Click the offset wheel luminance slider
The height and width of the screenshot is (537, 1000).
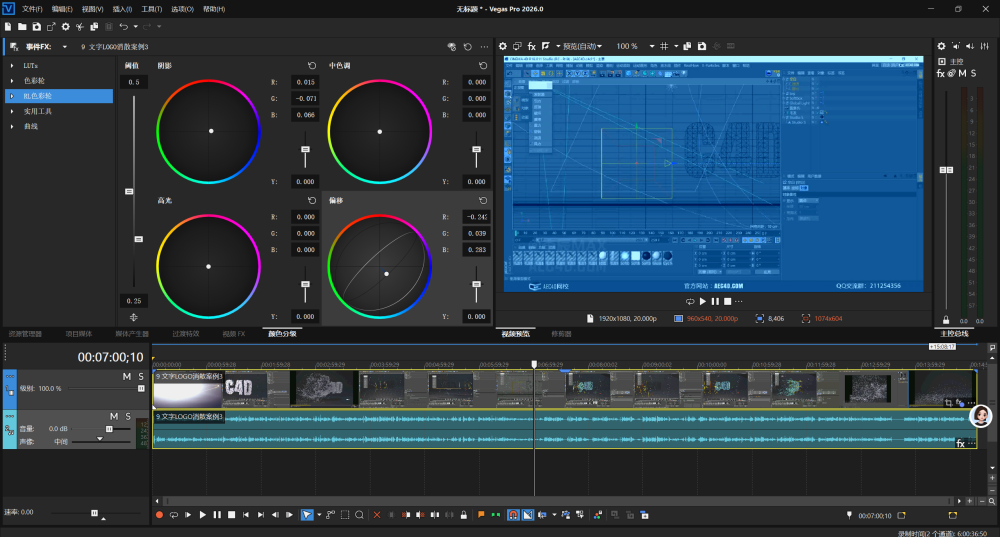(476, 284)
